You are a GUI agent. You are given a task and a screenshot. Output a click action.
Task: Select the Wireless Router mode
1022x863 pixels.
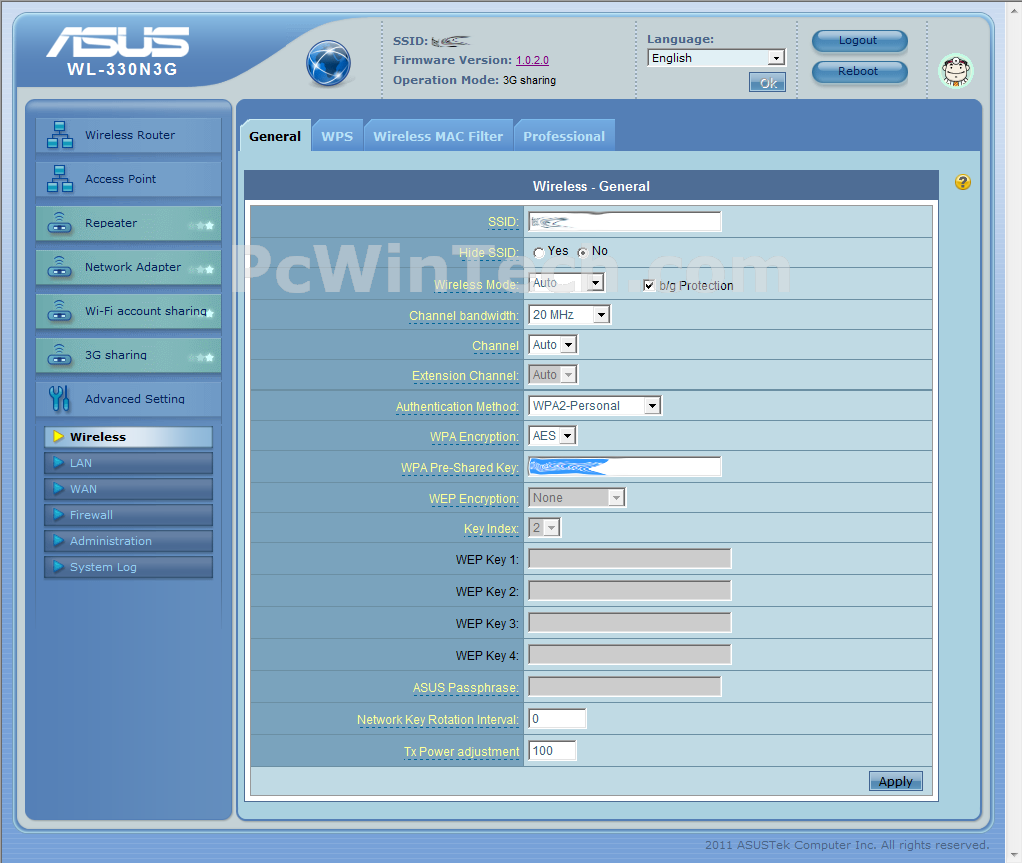[x=128, y=135]
